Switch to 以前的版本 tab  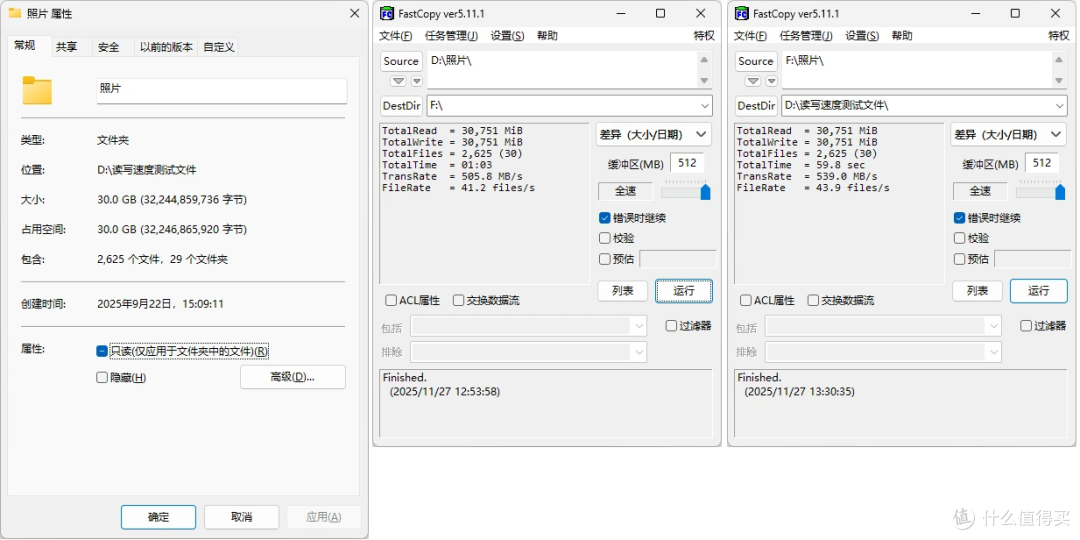tap(166, 47)
